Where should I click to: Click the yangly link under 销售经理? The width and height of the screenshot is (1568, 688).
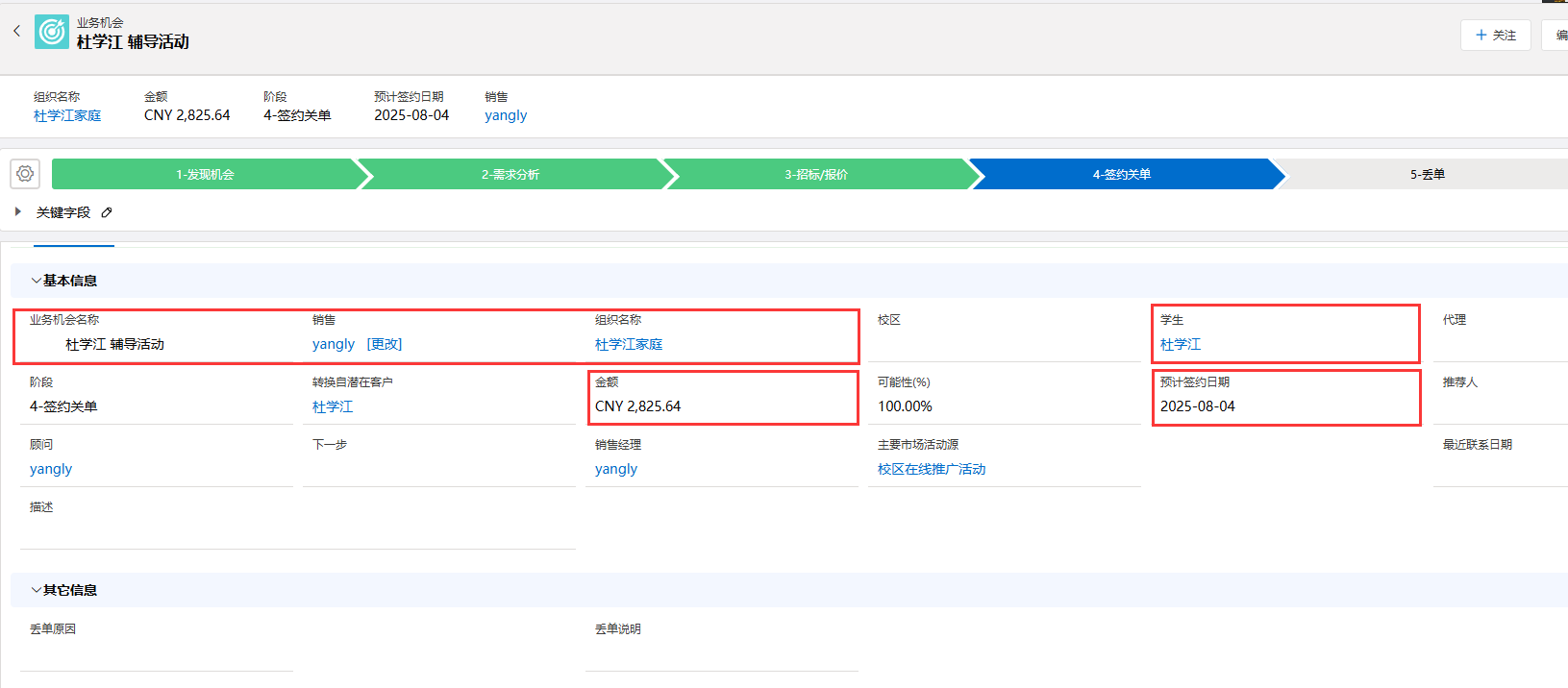[616, 469]
